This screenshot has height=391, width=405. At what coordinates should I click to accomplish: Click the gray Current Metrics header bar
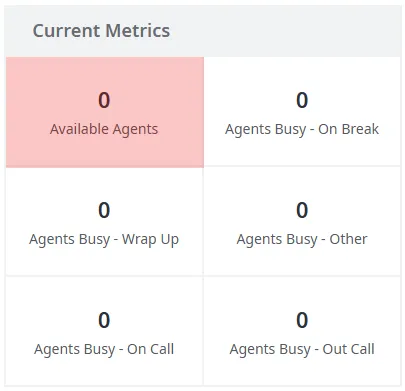click(x=203, y=31)
